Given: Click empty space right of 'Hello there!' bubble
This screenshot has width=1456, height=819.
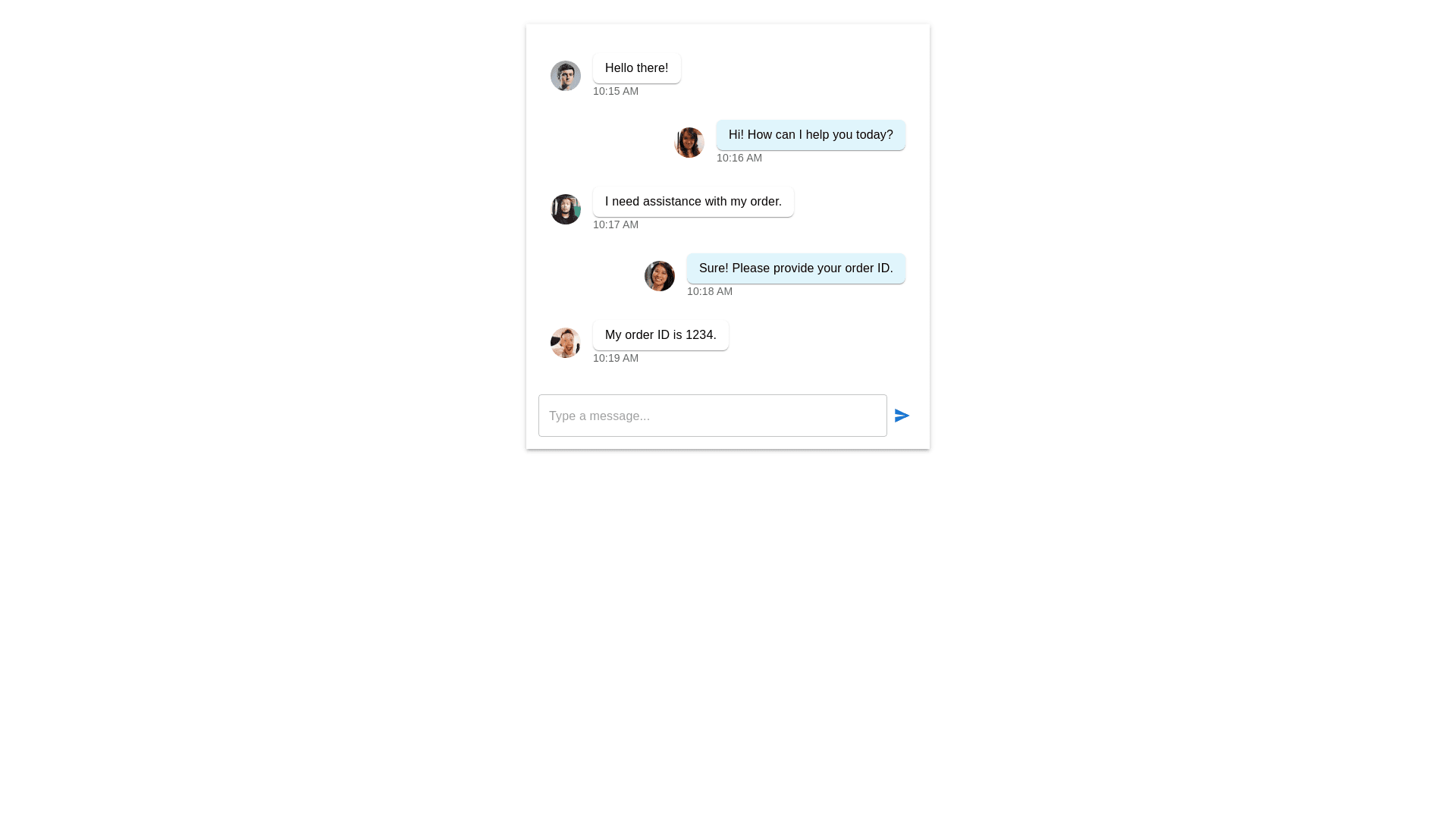Looking at the screenshot, I should coord(796,72).
